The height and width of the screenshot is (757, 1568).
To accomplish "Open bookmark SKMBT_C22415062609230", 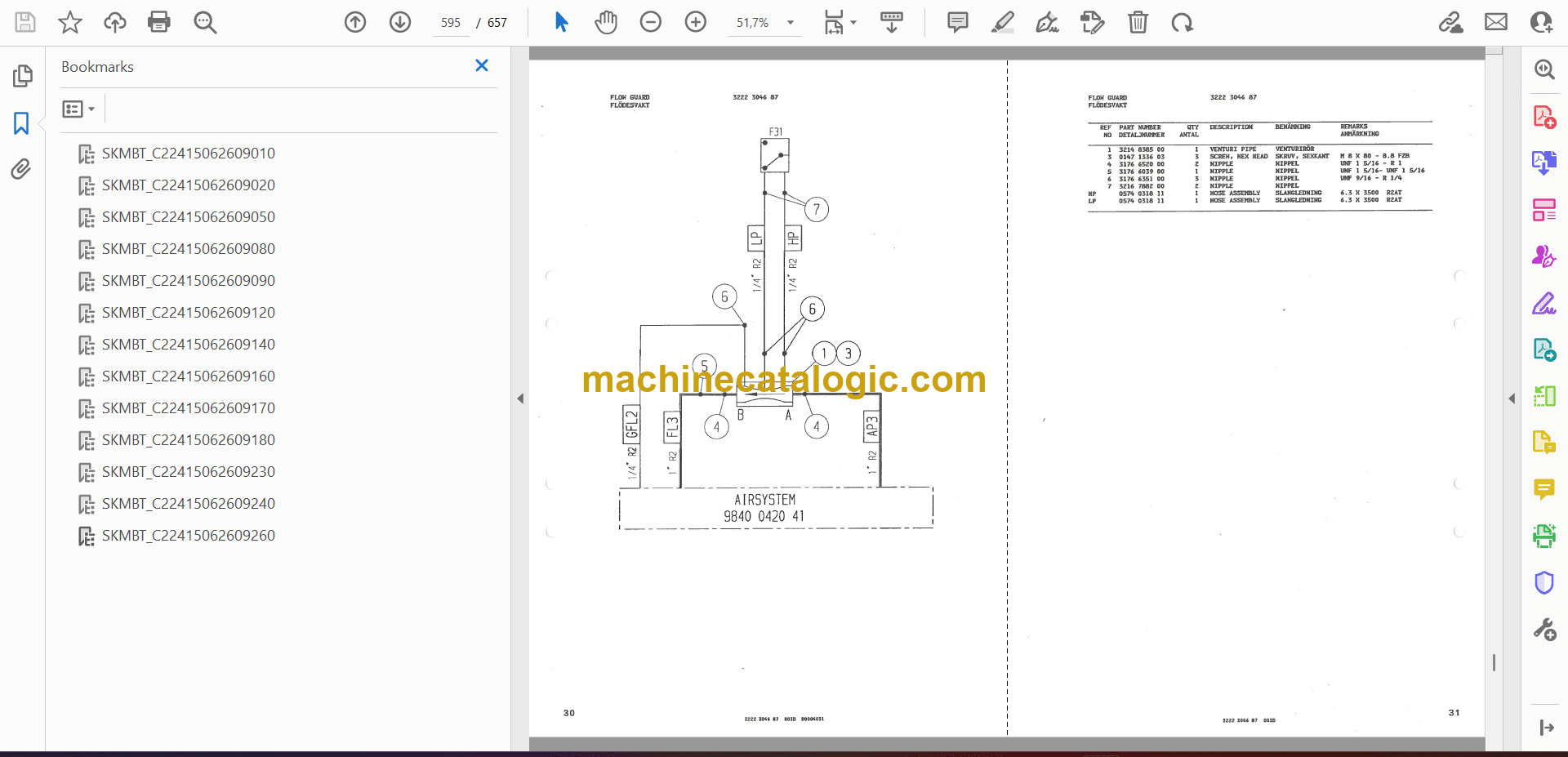I will tap(189, 472).
